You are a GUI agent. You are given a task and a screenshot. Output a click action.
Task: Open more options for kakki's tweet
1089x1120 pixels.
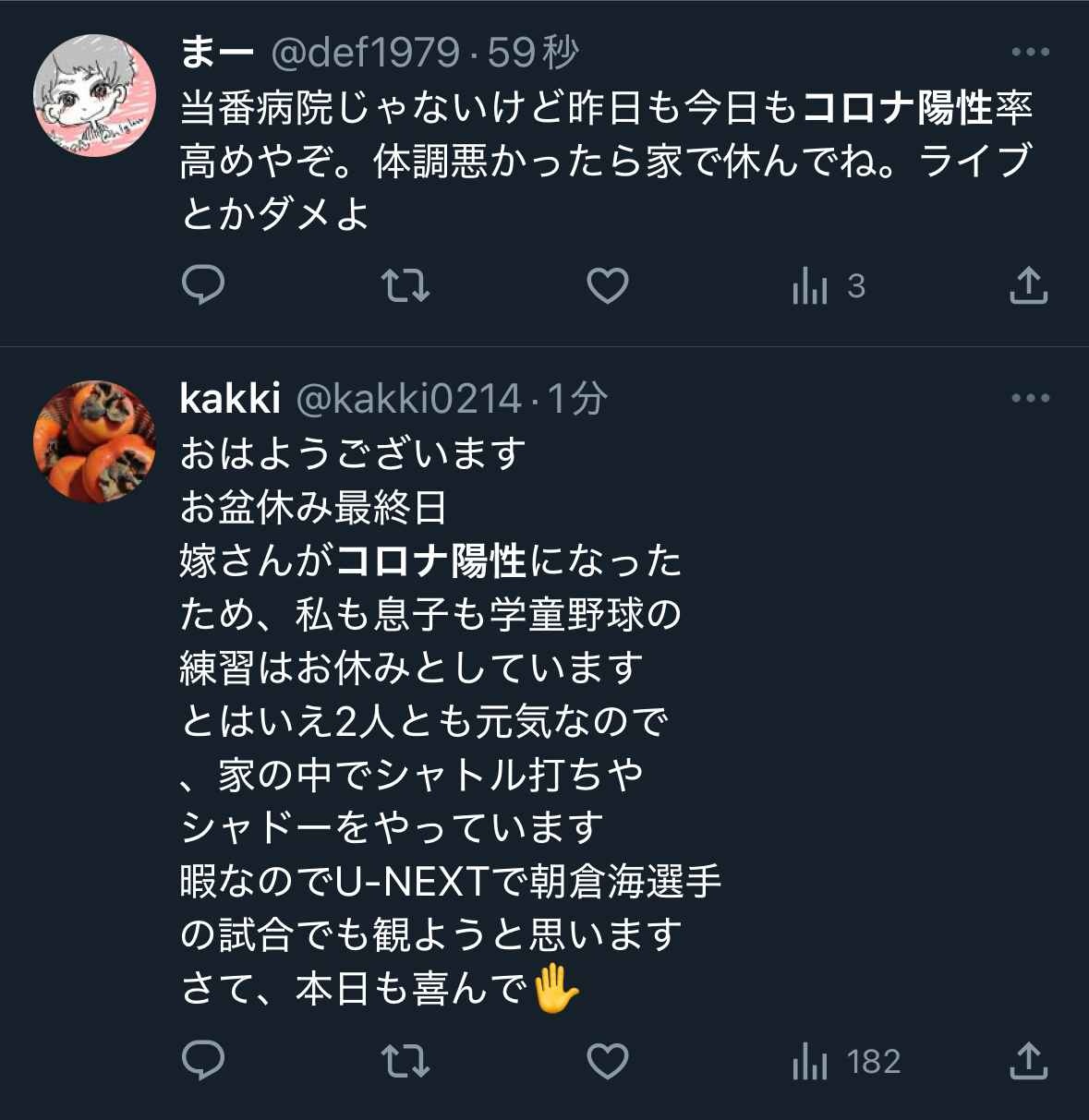[x=1031, y=399]
